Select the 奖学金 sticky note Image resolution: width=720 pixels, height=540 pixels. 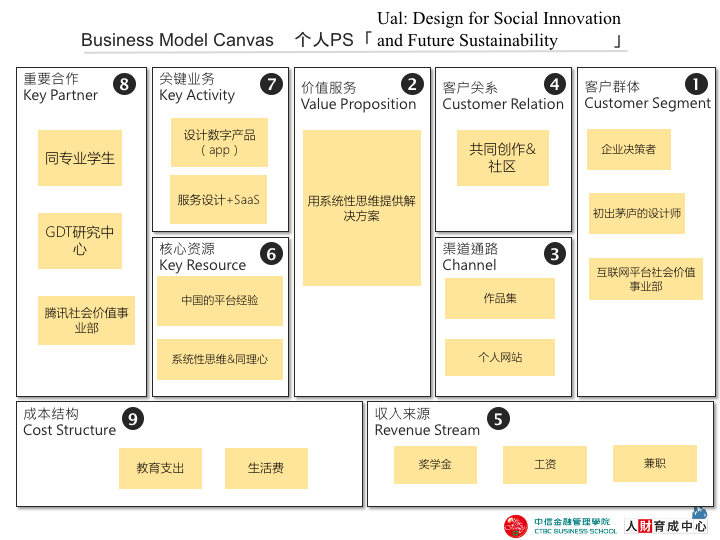[x=435, y=465]
